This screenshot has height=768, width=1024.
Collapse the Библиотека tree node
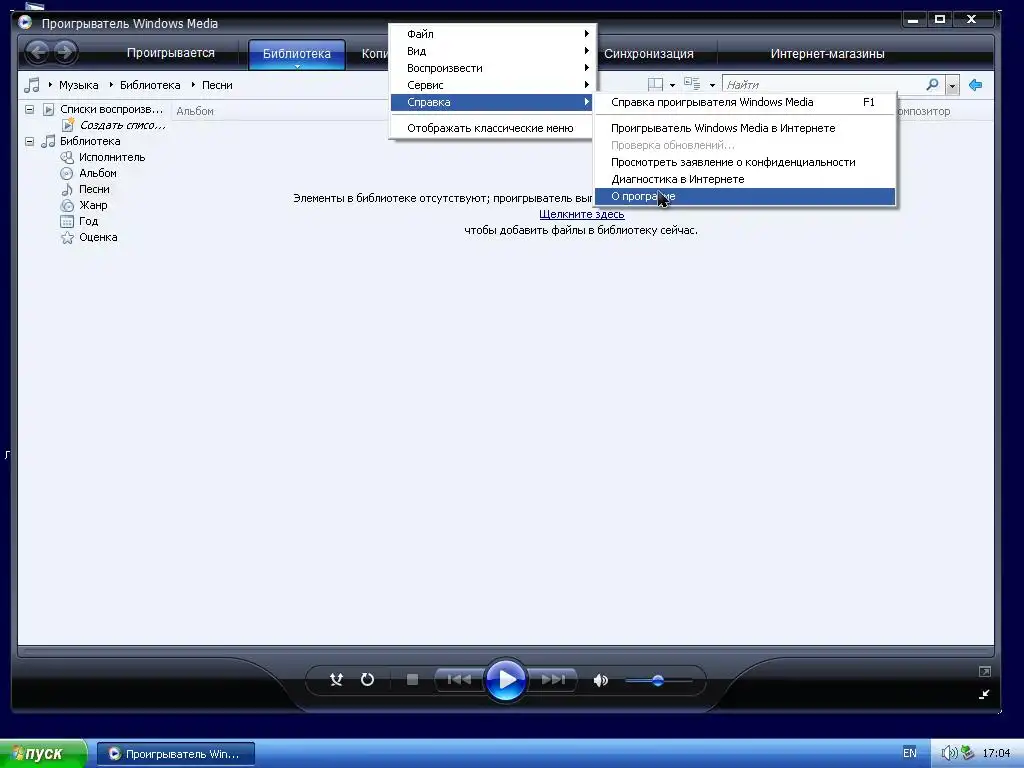coord(29,141)
